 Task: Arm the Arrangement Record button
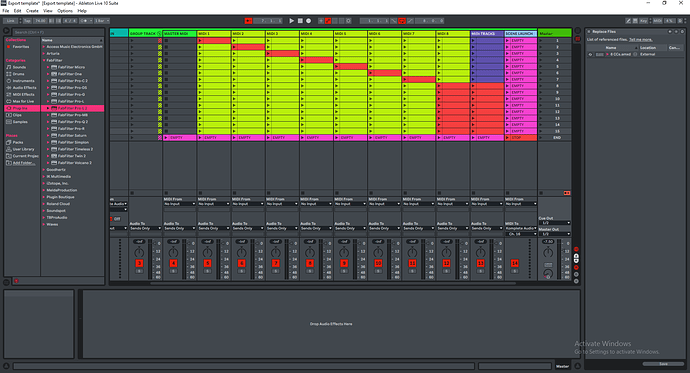[x=308, y=21]
